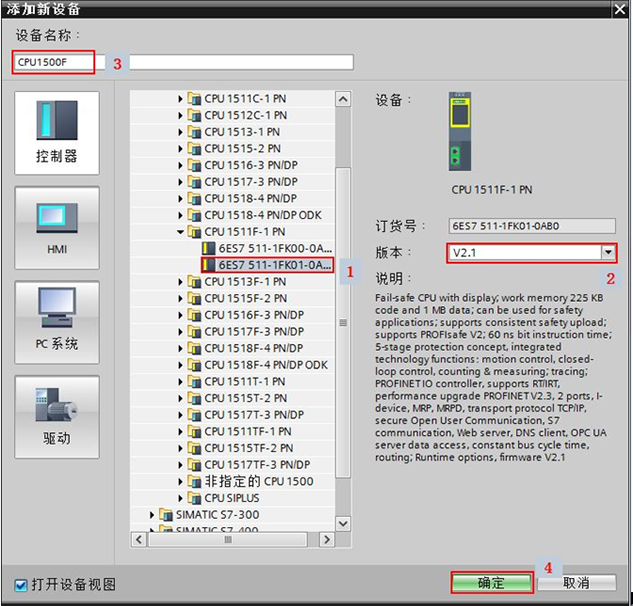Image resolution: width=633 pixels, height=606 pixels.
Task: Expand the CPU 1515T-2 PN node
Action: pyautogui.click(x=180, y=398)
